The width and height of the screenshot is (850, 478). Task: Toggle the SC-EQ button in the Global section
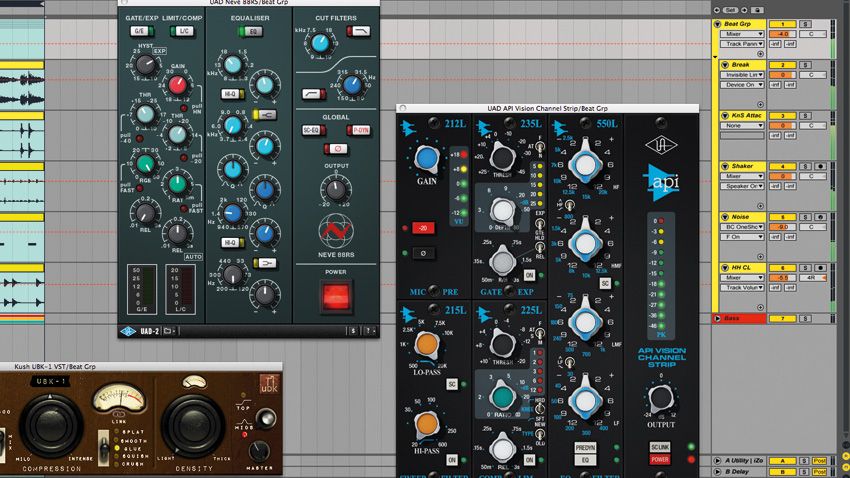[313, 130]
